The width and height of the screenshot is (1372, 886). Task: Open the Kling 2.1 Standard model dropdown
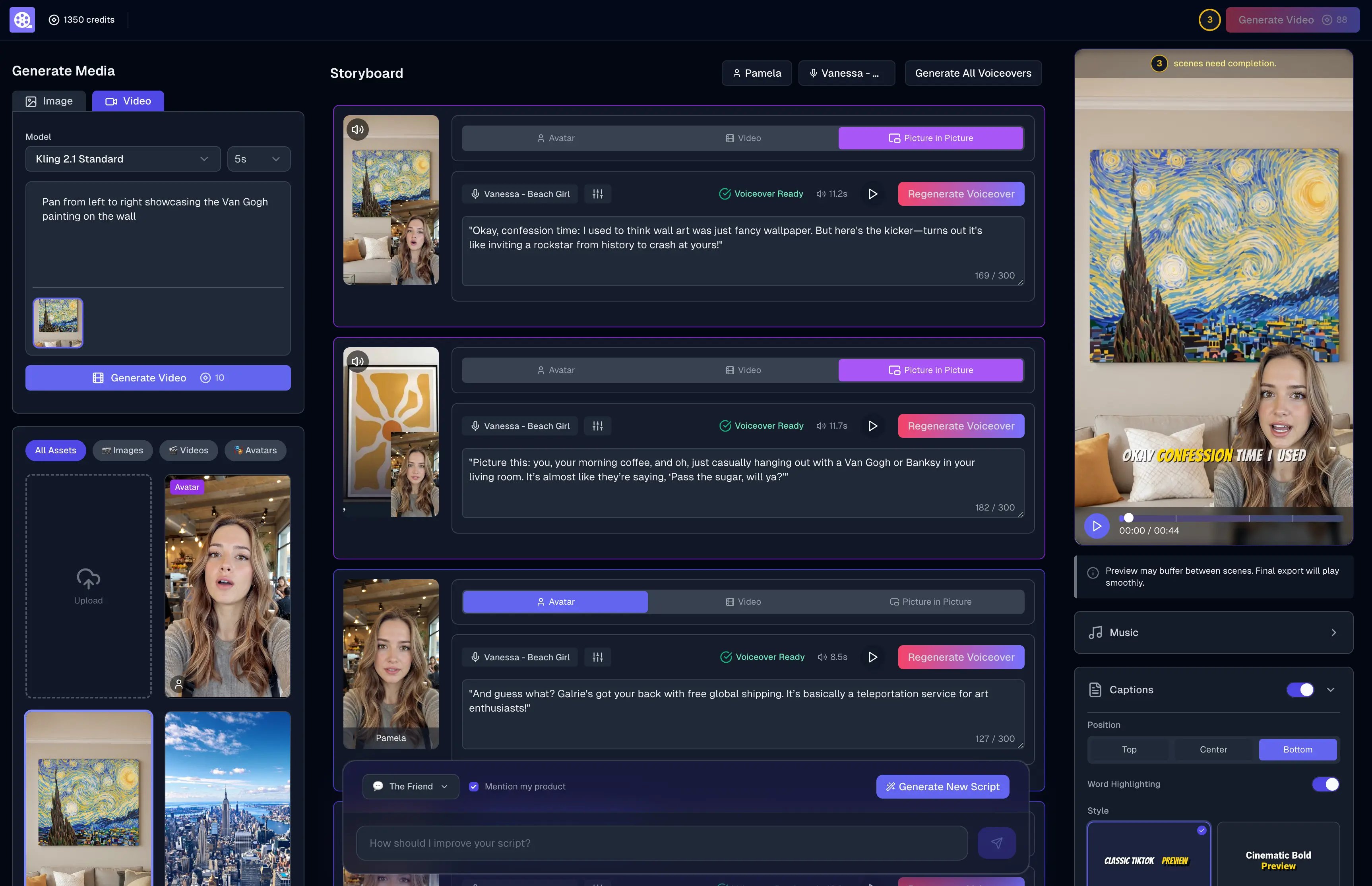click(x=122, y=159)
